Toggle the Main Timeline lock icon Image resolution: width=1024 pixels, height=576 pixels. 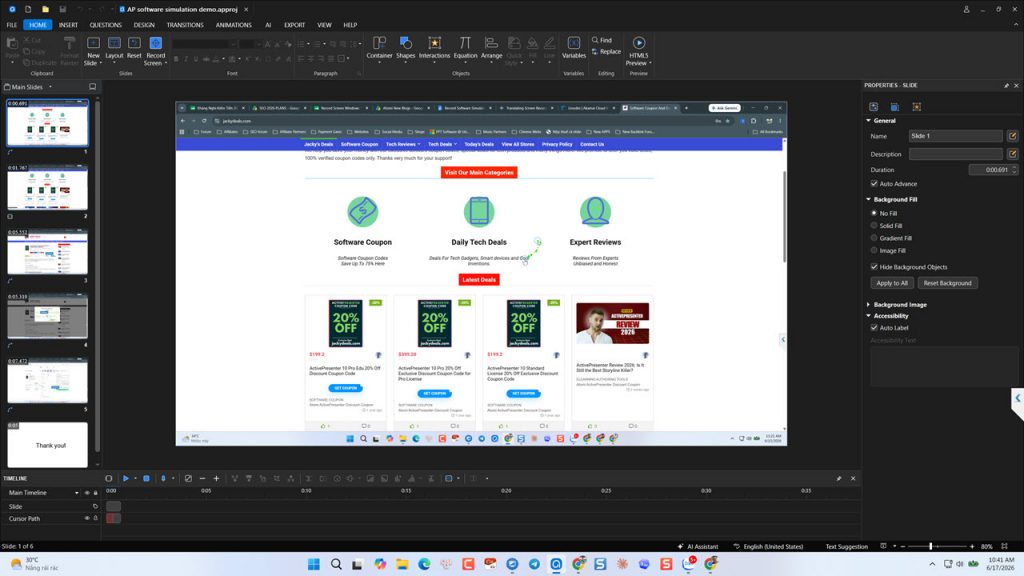(95, 493)
